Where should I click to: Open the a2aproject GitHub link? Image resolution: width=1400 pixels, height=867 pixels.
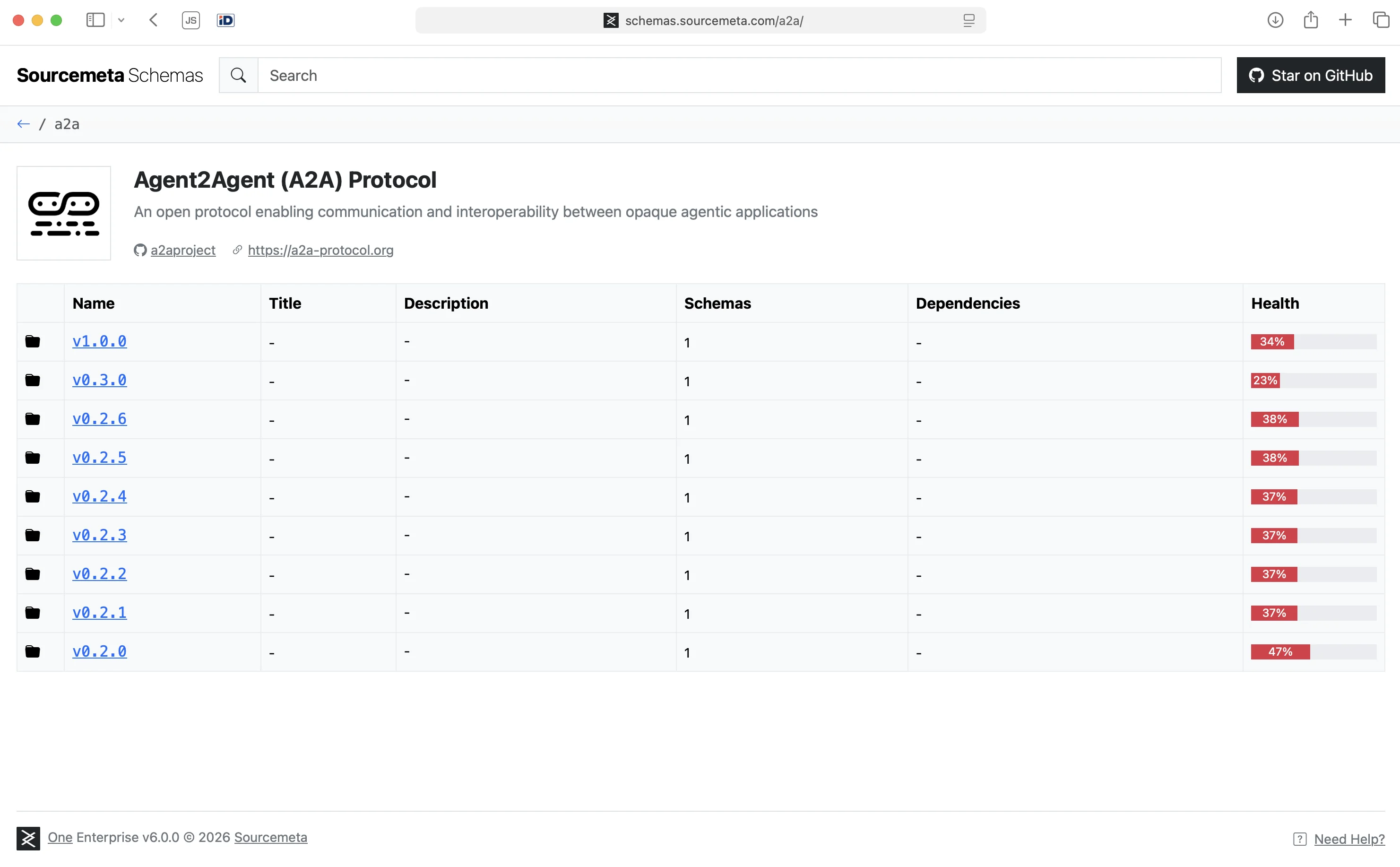tap(182, 250)
